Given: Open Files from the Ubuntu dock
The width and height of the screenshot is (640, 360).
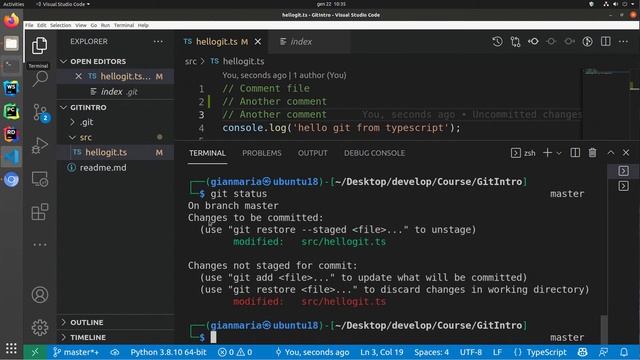Looking at the screenshot, I should point(11,43).
